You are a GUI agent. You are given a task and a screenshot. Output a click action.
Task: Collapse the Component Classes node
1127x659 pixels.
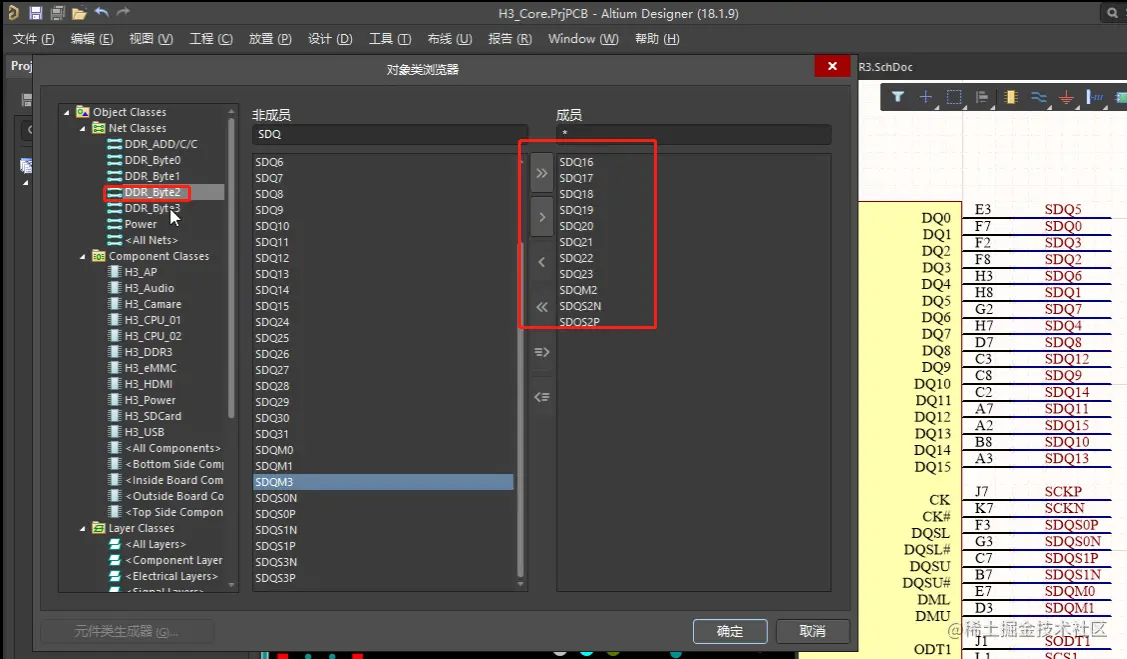(x=83, y=256)
